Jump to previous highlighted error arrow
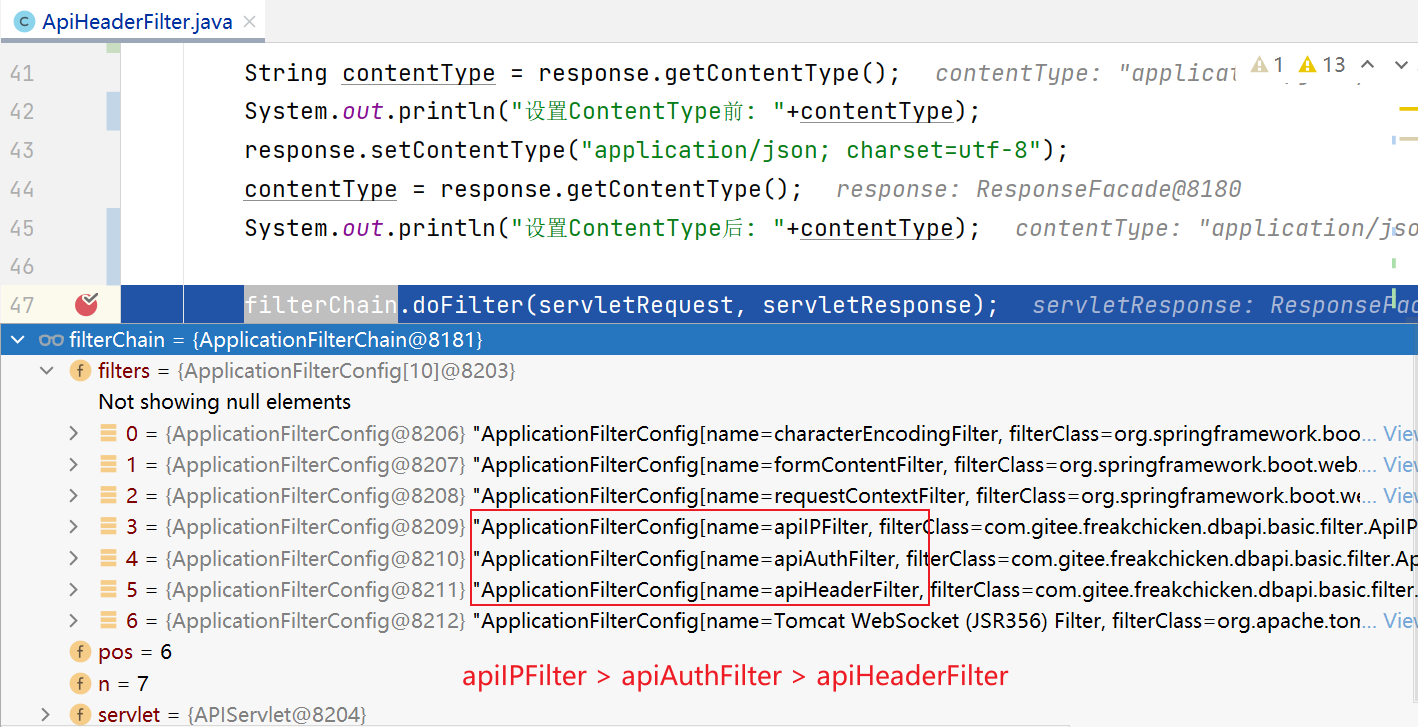Viewport: 1418px width, 727px height. 1369,65
